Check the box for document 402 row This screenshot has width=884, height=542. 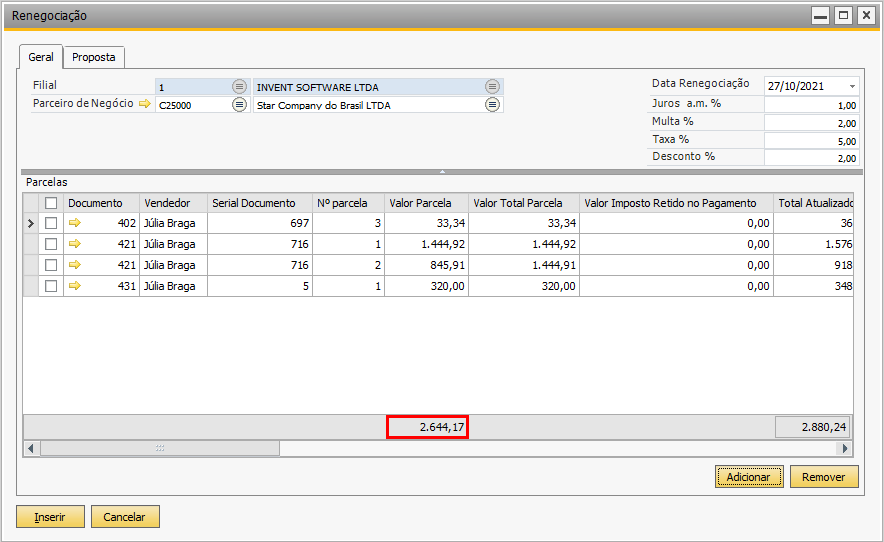coord(51,223)
